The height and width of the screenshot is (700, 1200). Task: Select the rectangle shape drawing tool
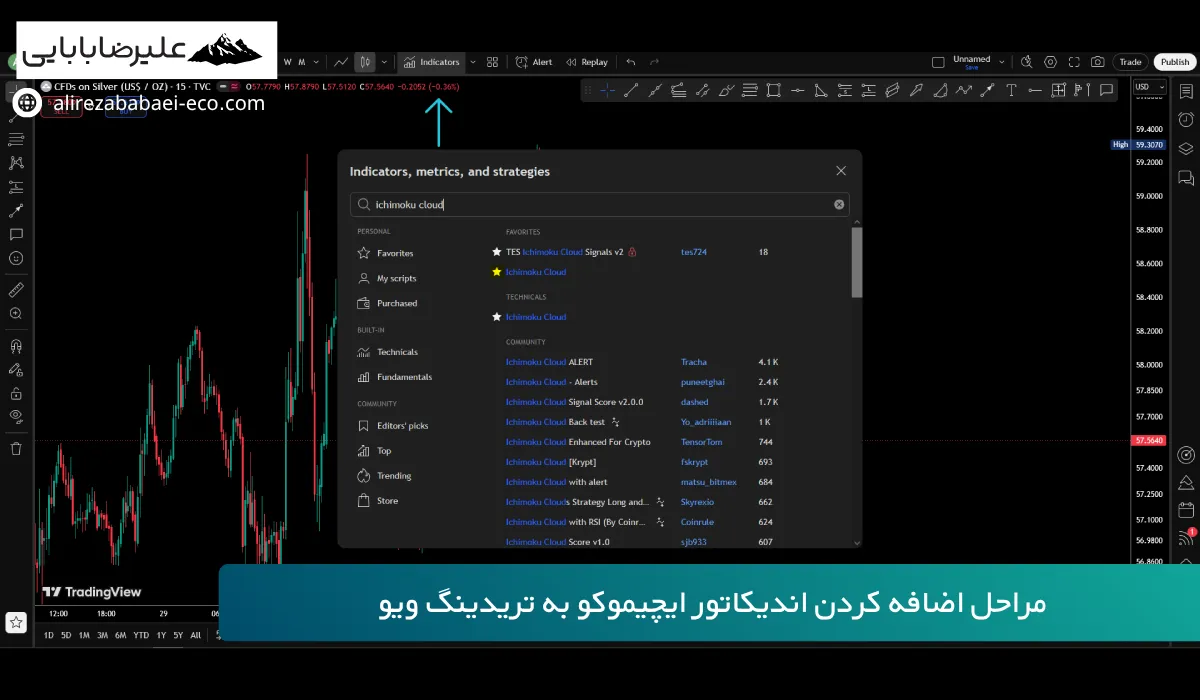[773, 90]
